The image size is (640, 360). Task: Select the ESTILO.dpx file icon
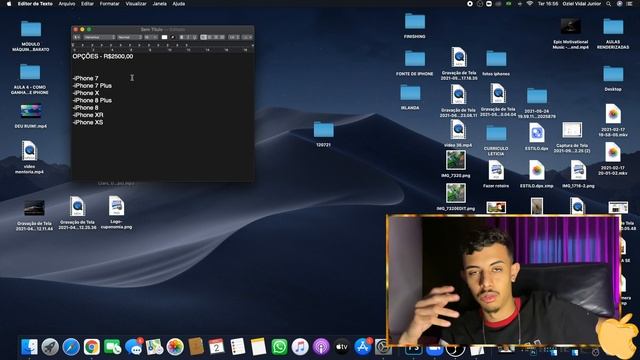[x=536, y=133]
